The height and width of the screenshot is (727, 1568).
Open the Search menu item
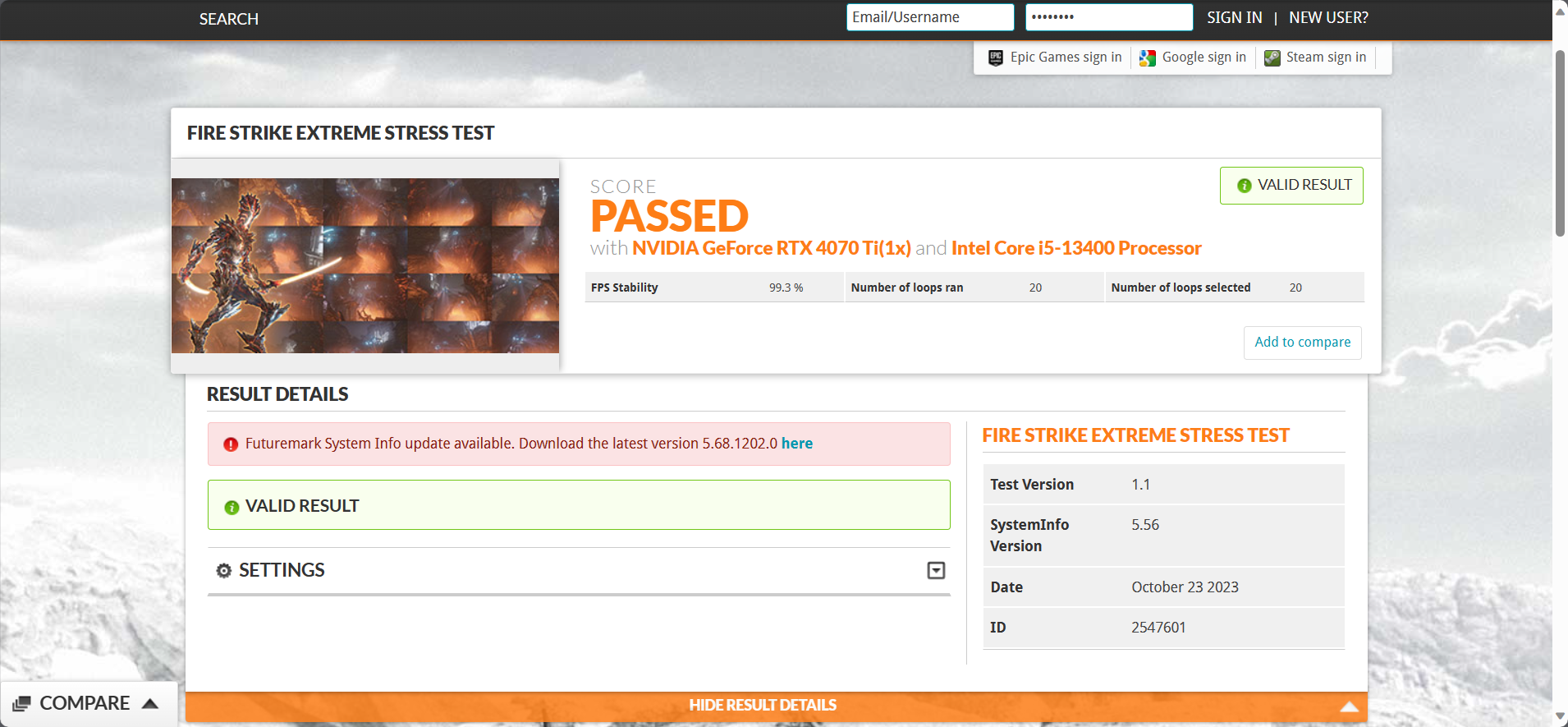(x=228, y=19)
